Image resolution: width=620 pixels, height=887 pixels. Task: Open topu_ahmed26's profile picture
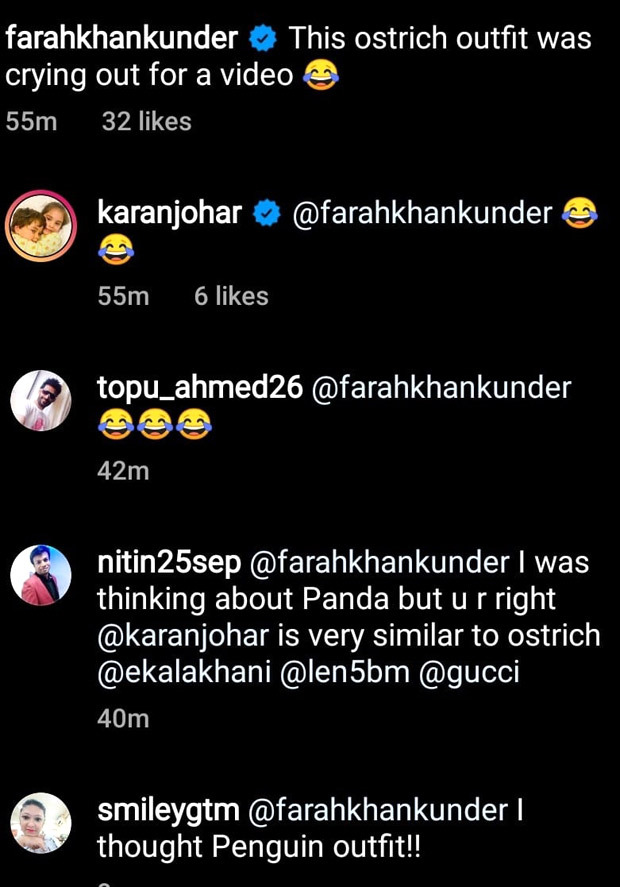[x=41, y=401]
